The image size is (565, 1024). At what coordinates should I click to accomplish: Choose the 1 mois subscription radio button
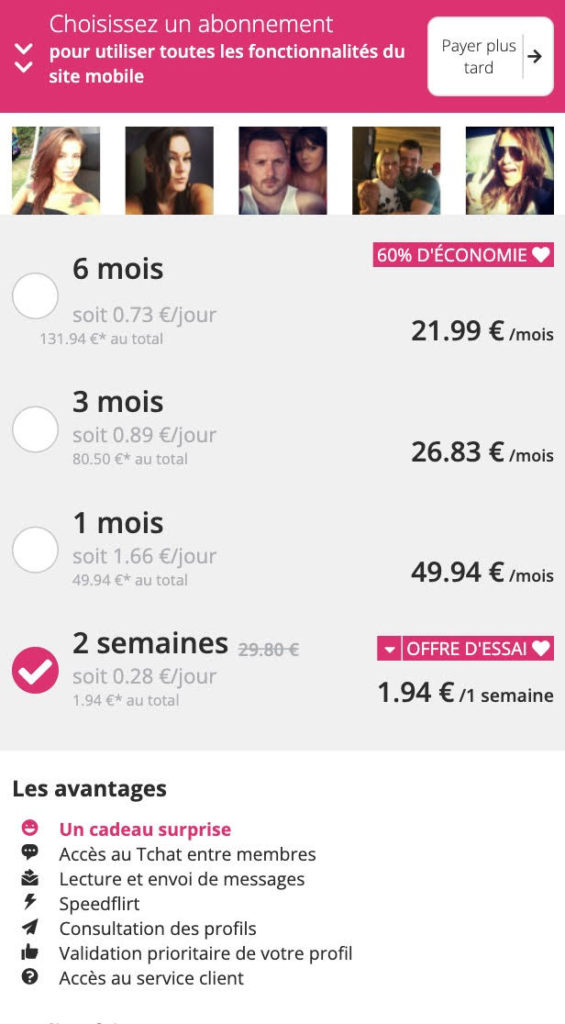coord(35,550)
